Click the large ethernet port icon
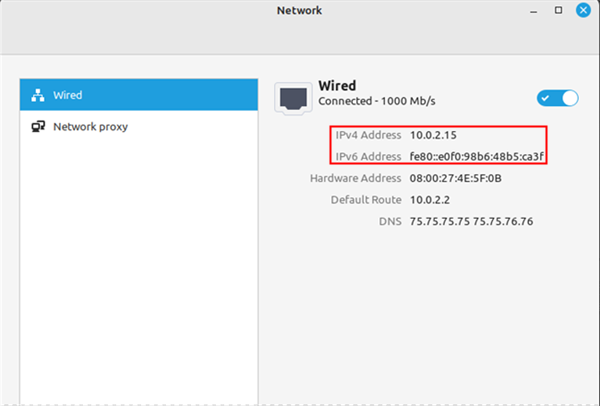600x406 pixels. point(293,97)
